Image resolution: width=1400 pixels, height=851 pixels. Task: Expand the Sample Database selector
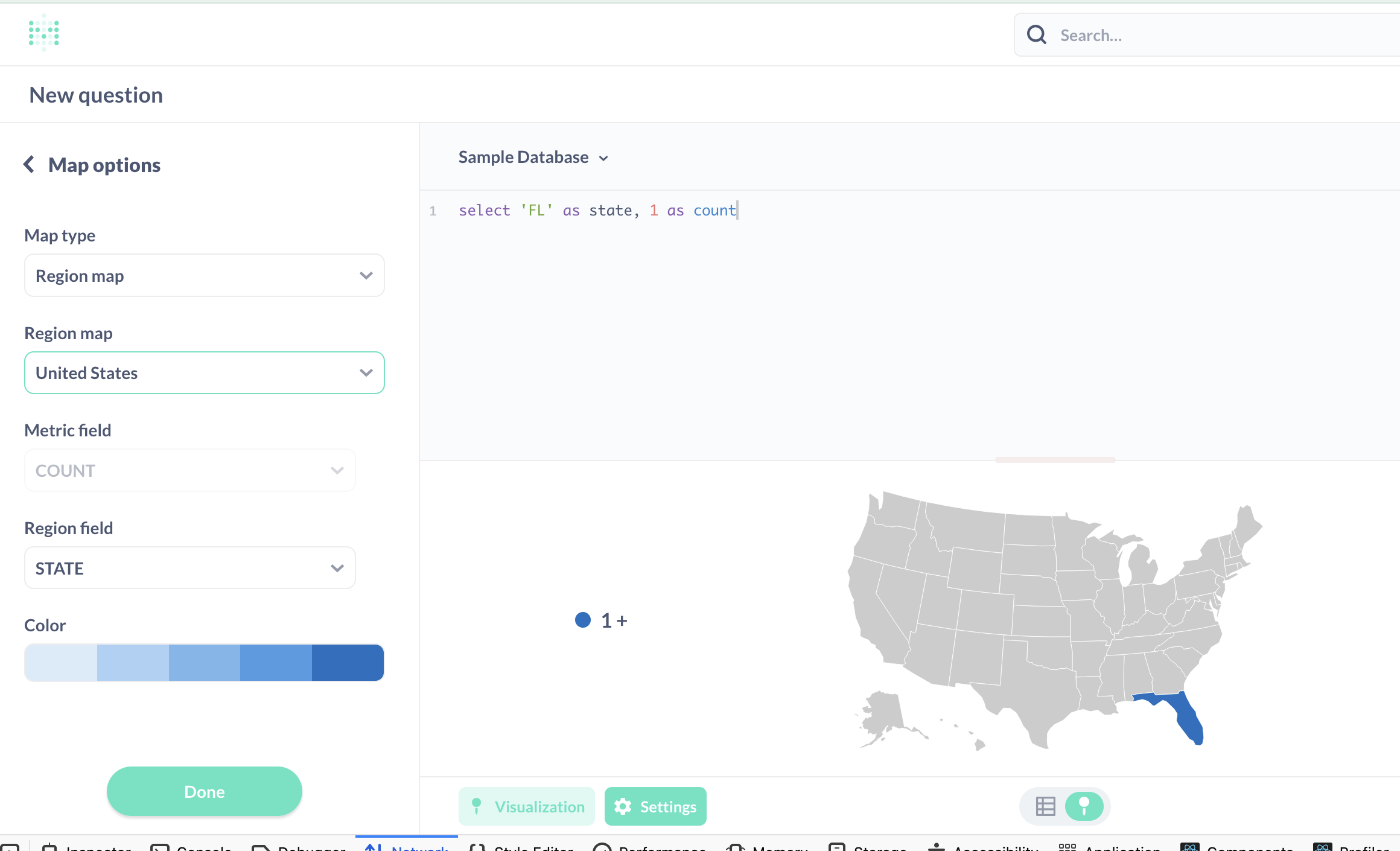pyautogui.click(x=533, y=157)
